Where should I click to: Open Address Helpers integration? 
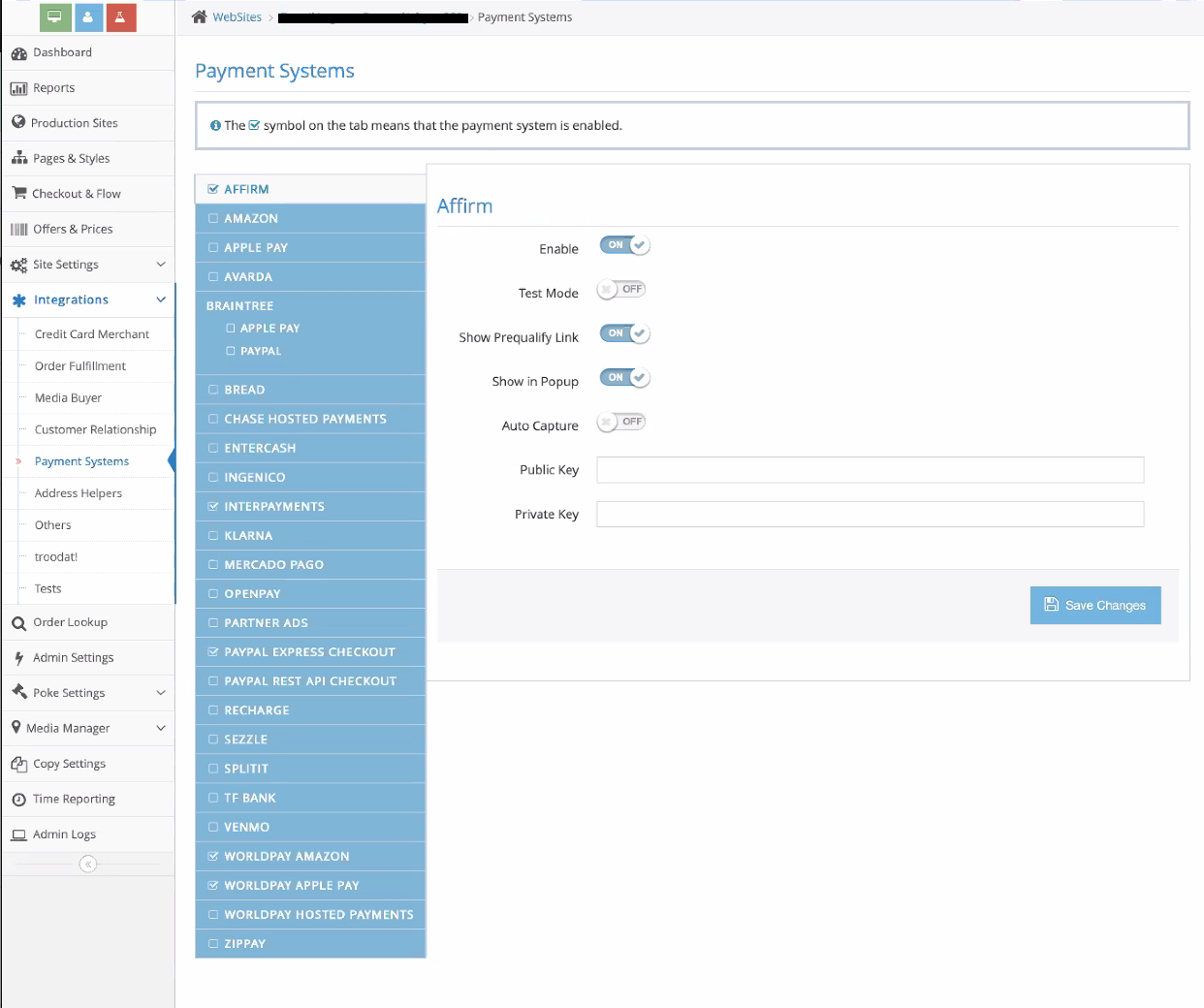click(x=79, y=493)
